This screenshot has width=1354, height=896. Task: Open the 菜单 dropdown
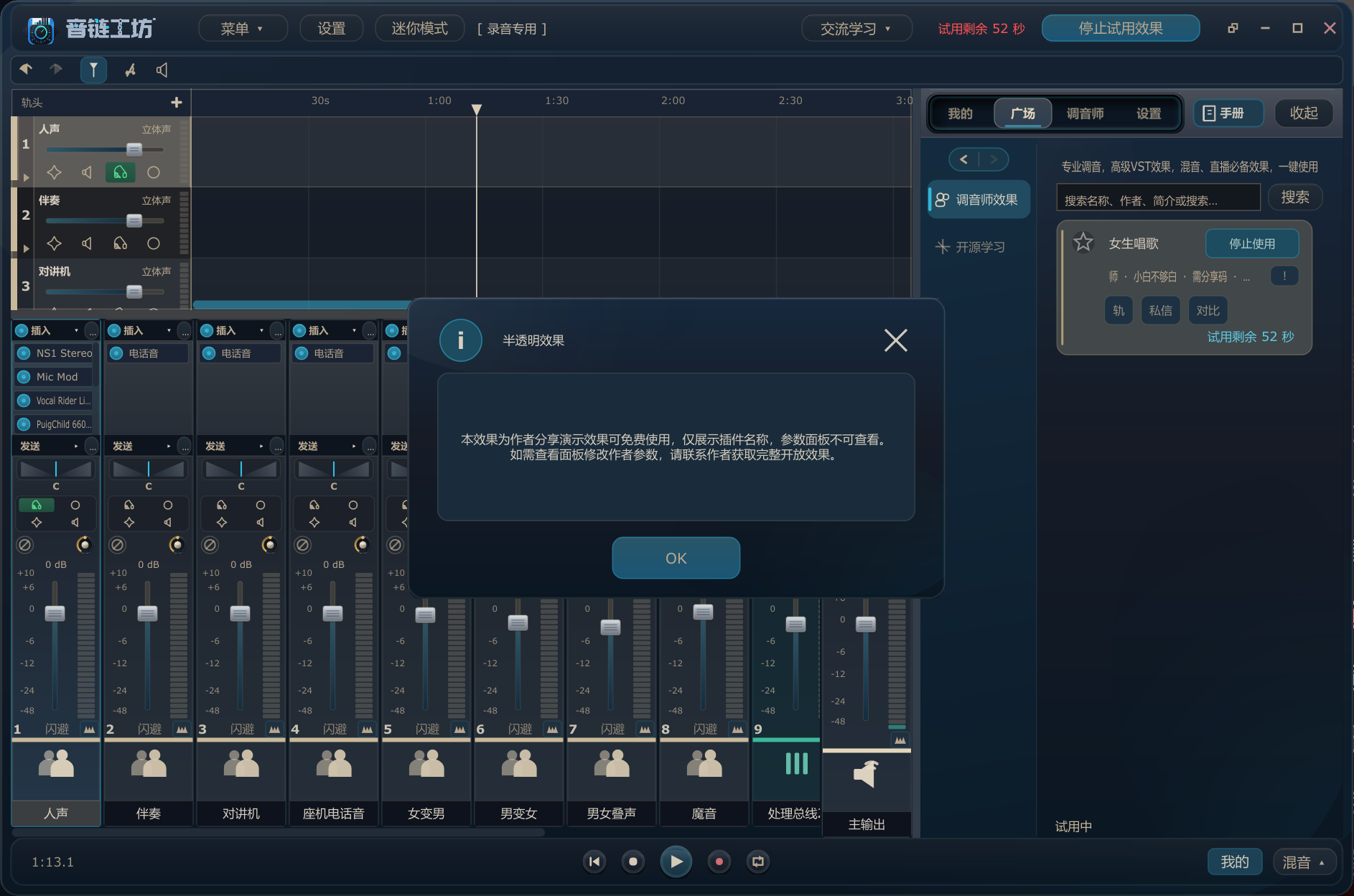pos(242,29)
